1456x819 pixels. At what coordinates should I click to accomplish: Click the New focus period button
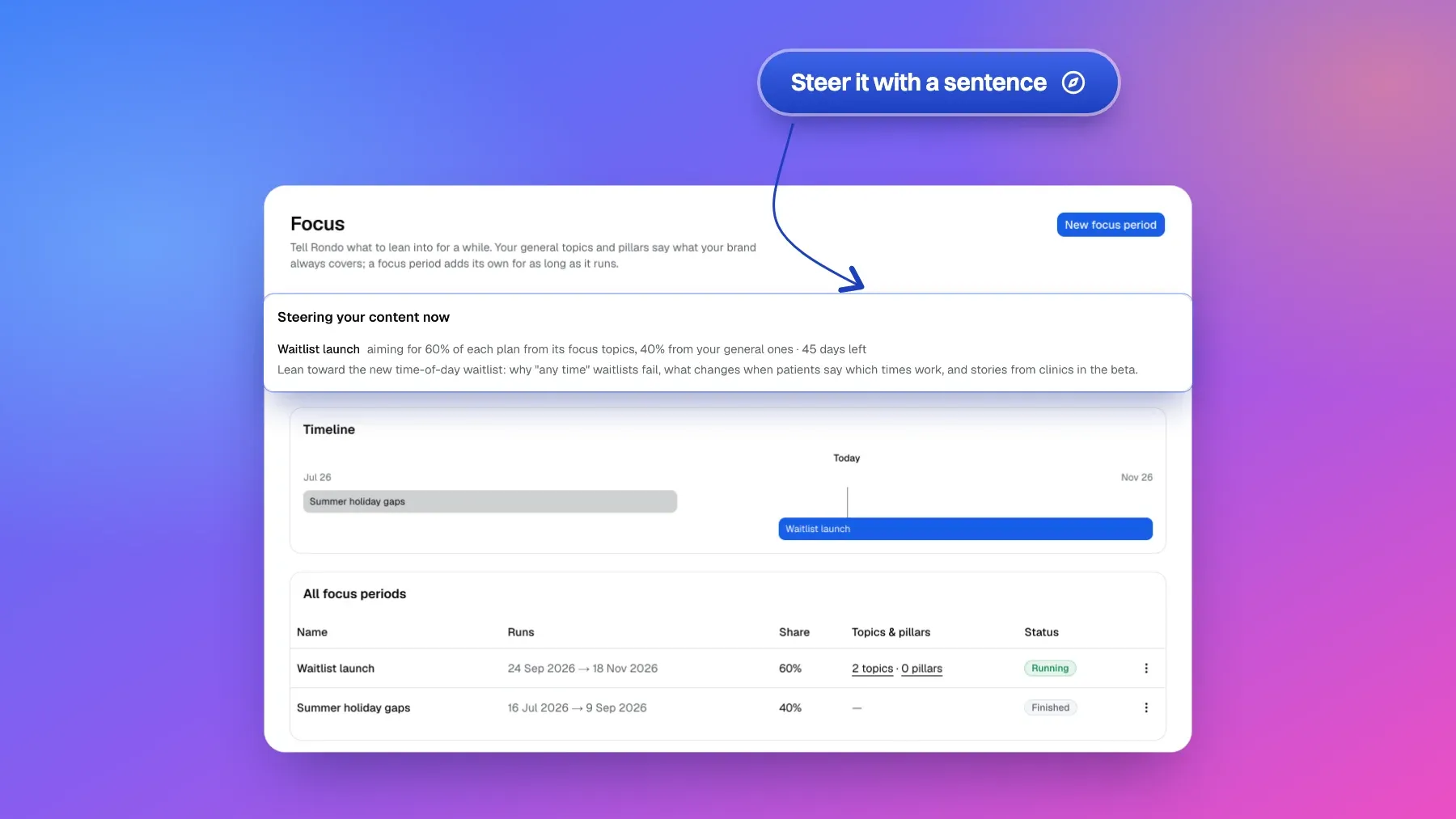click(1111, 225)
